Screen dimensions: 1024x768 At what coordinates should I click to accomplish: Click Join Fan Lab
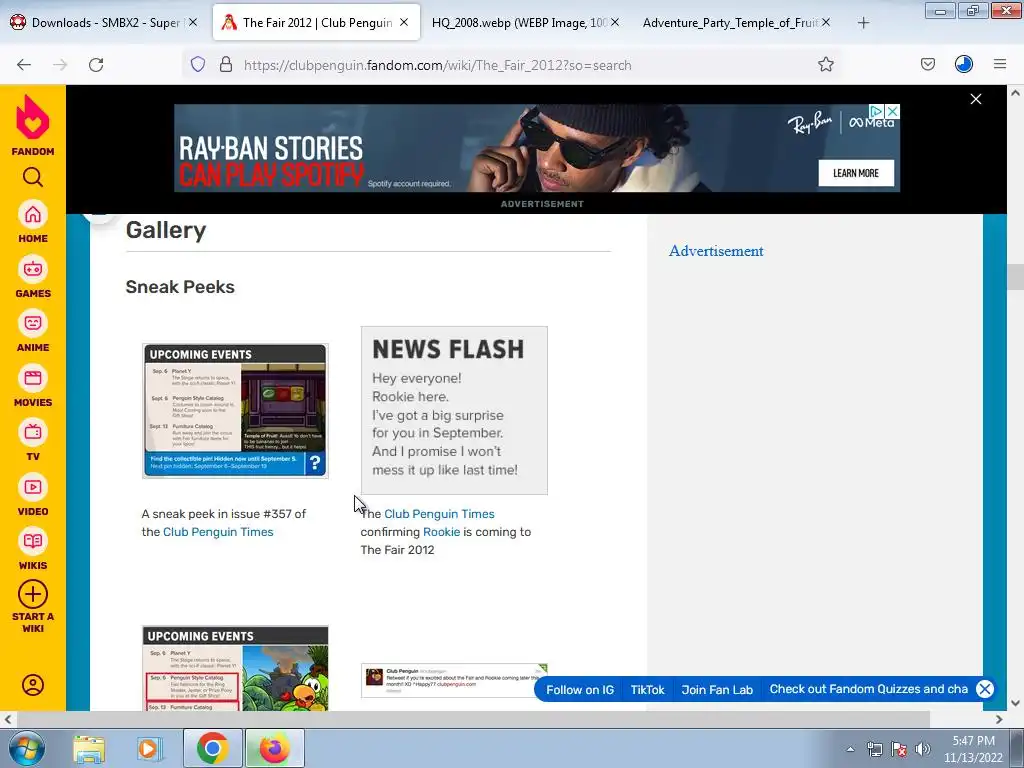(717, 690)
